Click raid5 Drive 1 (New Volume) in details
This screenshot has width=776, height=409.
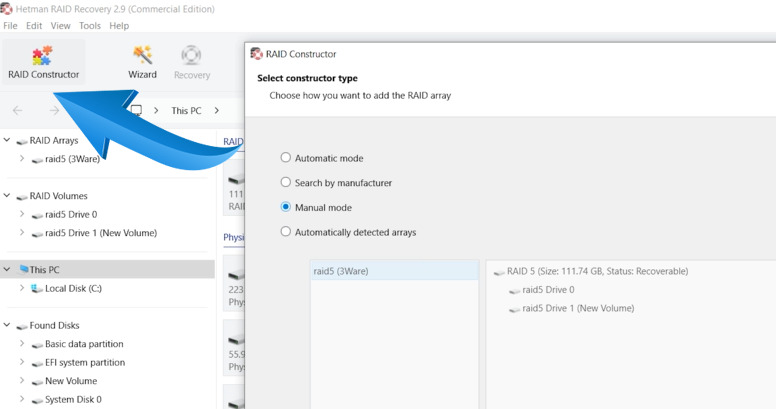point(578,308)
